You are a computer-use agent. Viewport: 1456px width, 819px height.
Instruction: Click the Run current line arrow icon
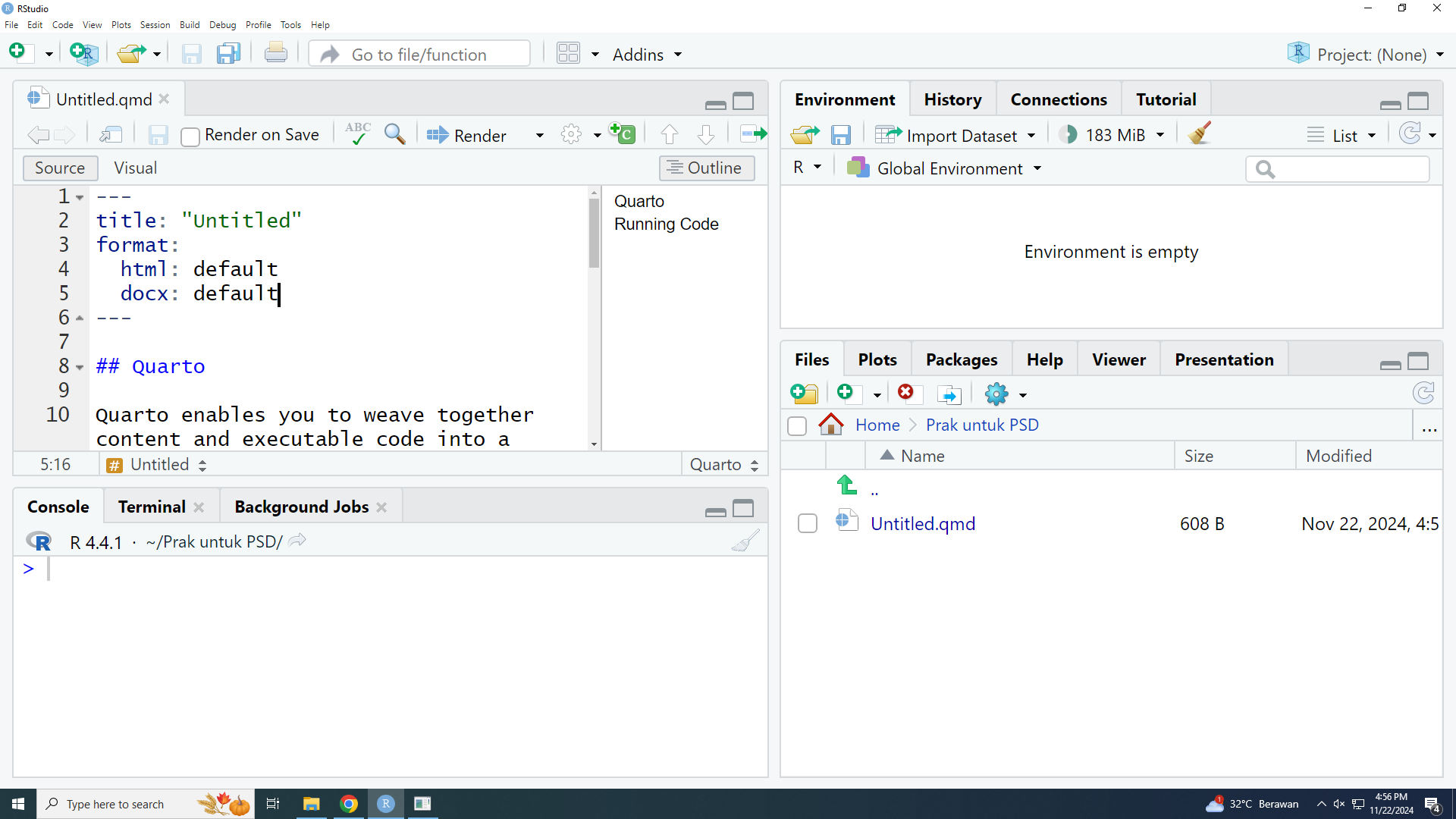[753, 134]
